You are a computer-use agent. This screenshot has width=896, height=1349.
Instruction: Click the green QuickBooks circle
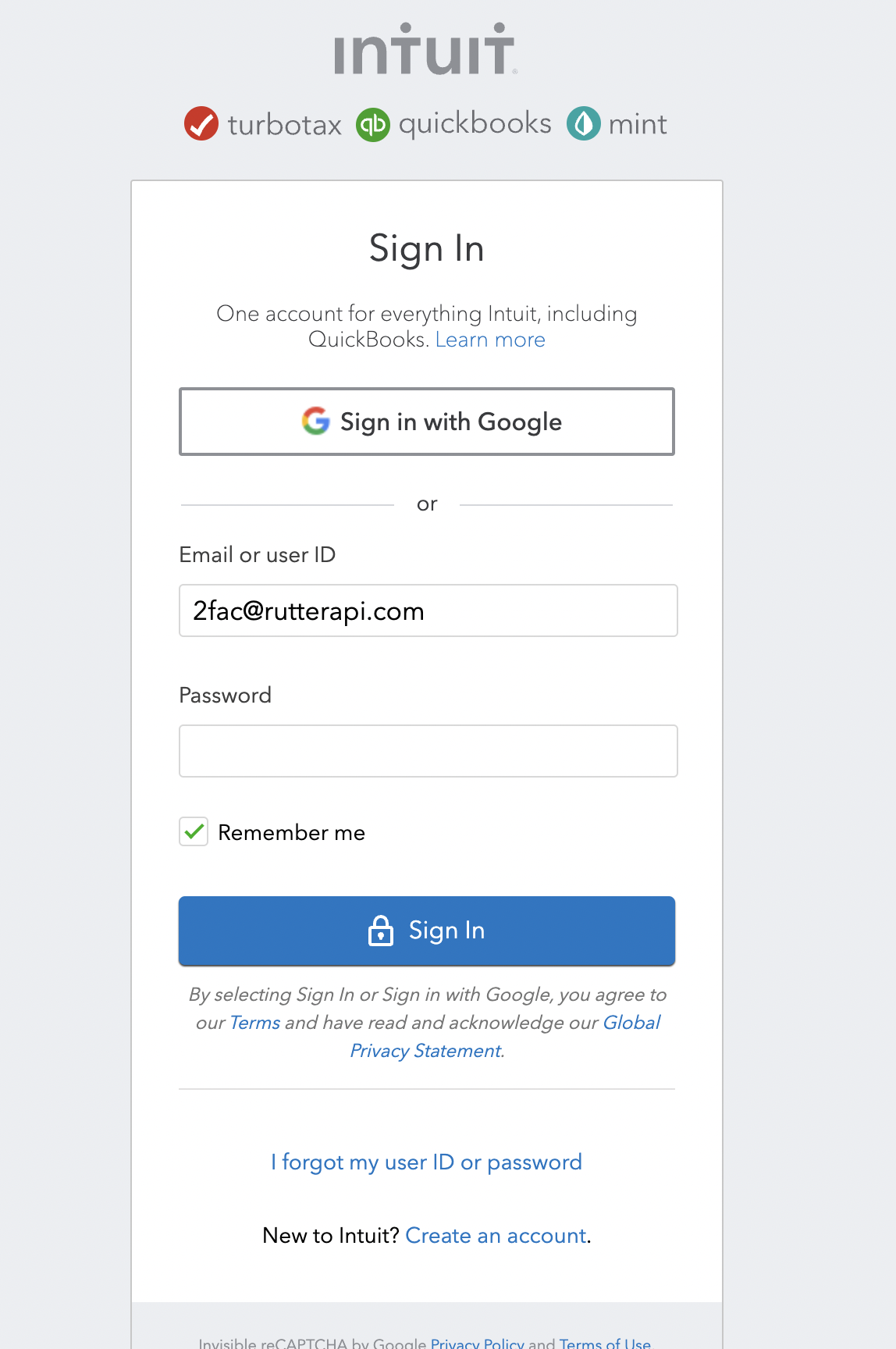point(373,123)
